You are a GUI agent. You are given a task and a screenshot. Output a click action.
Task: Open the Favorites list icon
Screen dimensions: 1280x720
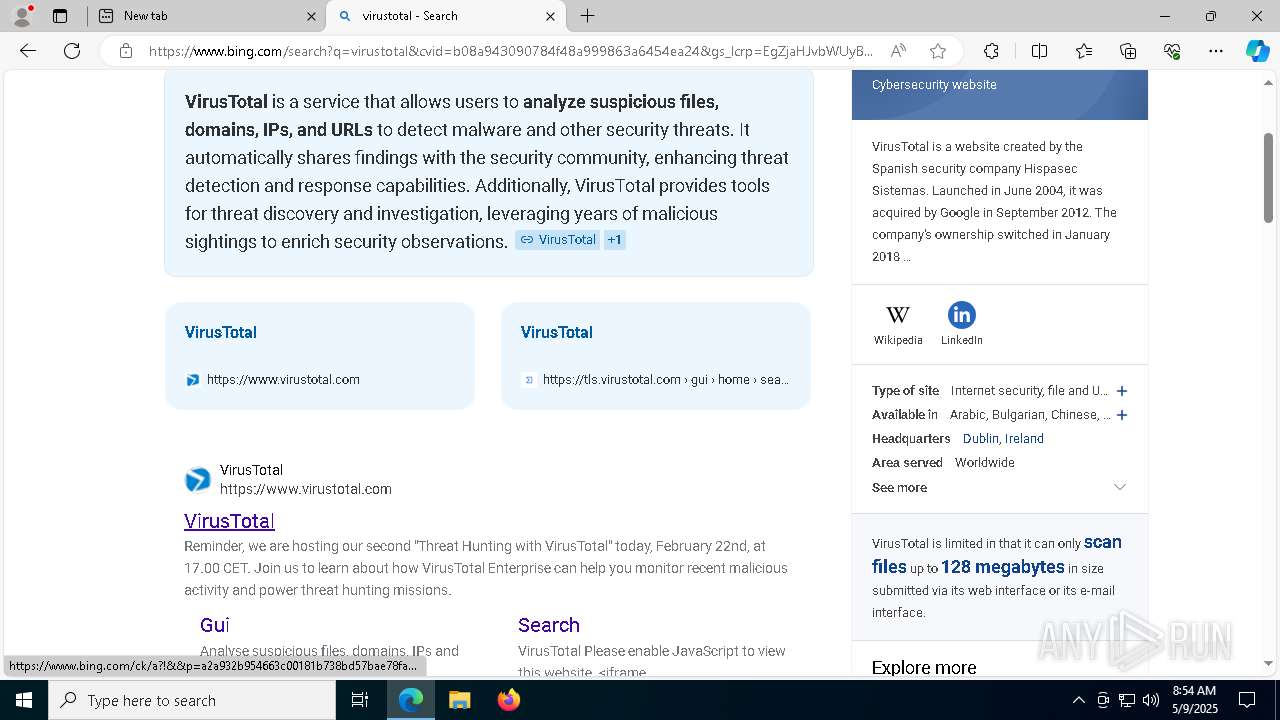1084,51
